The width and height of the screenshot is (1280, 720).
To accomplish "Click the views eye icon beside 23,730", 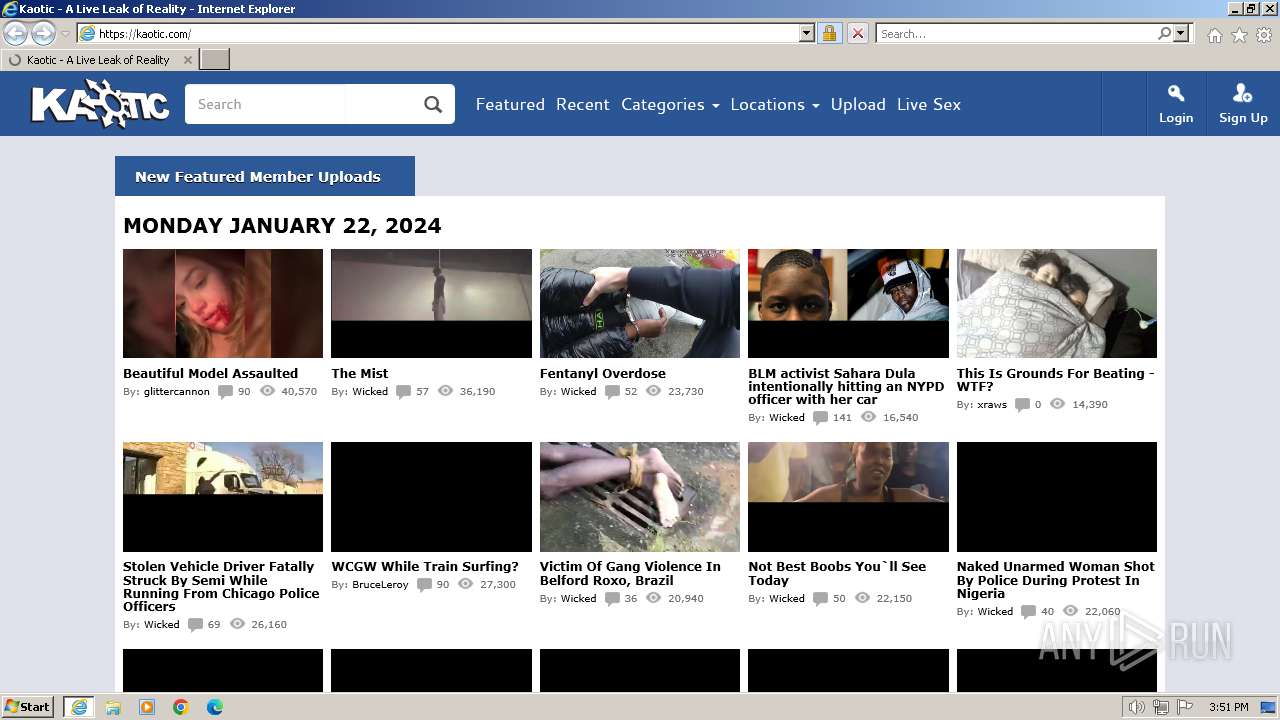I will point(654,391).
